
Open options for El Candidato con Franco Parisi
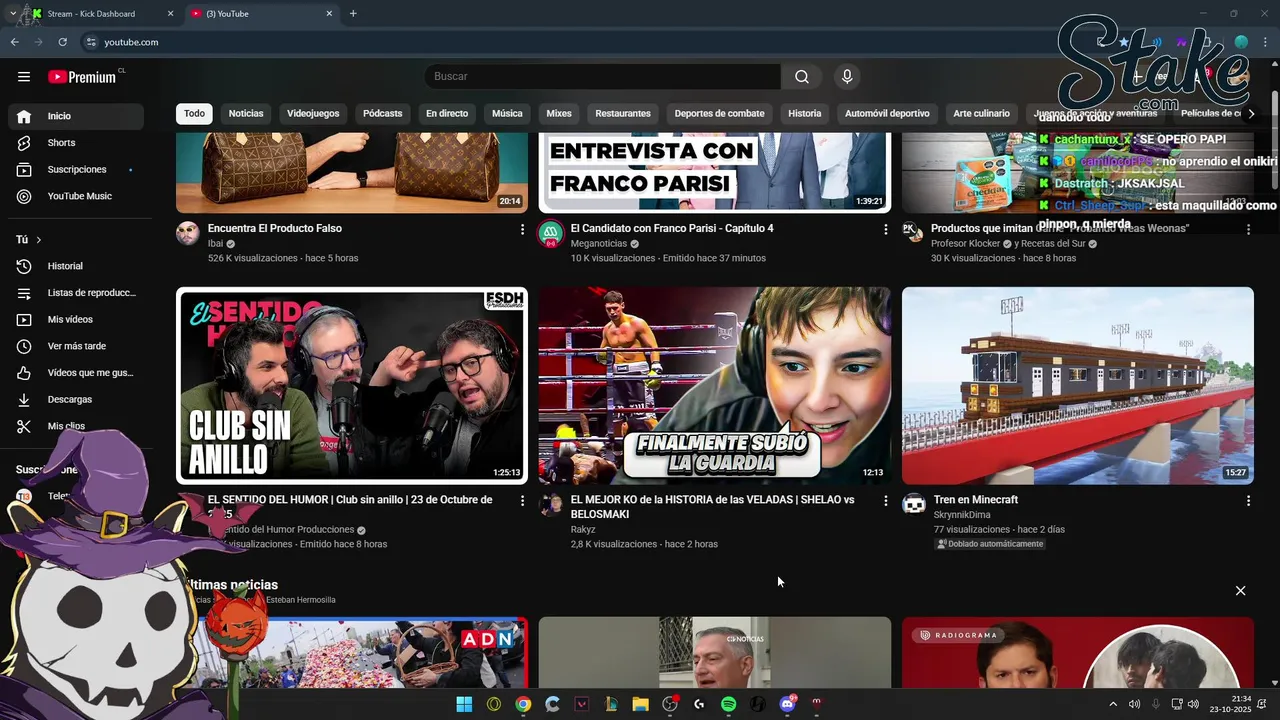coord(885,229)
